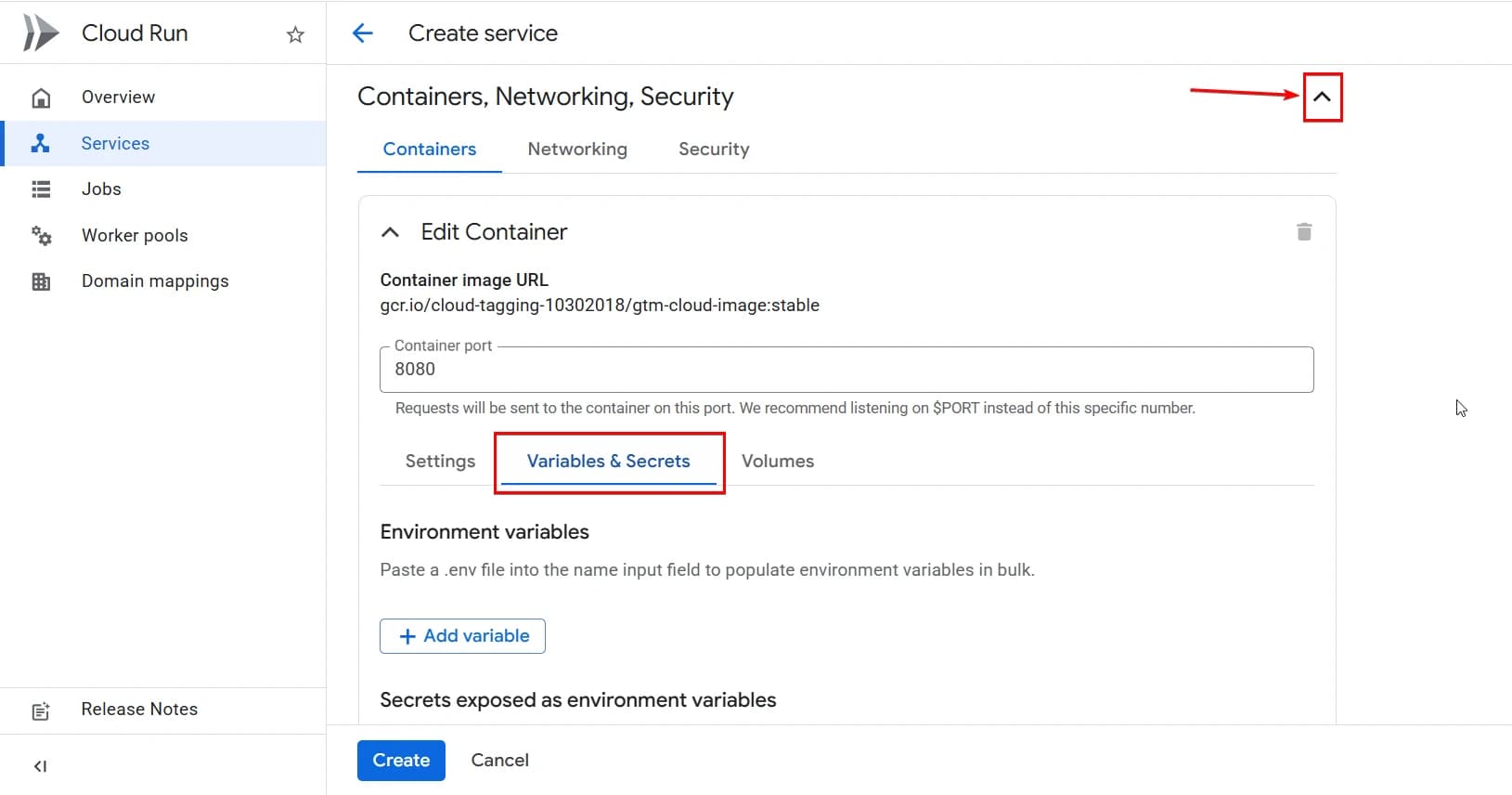Focus the Container port input field
The image size is (1512, 795).
846,370
